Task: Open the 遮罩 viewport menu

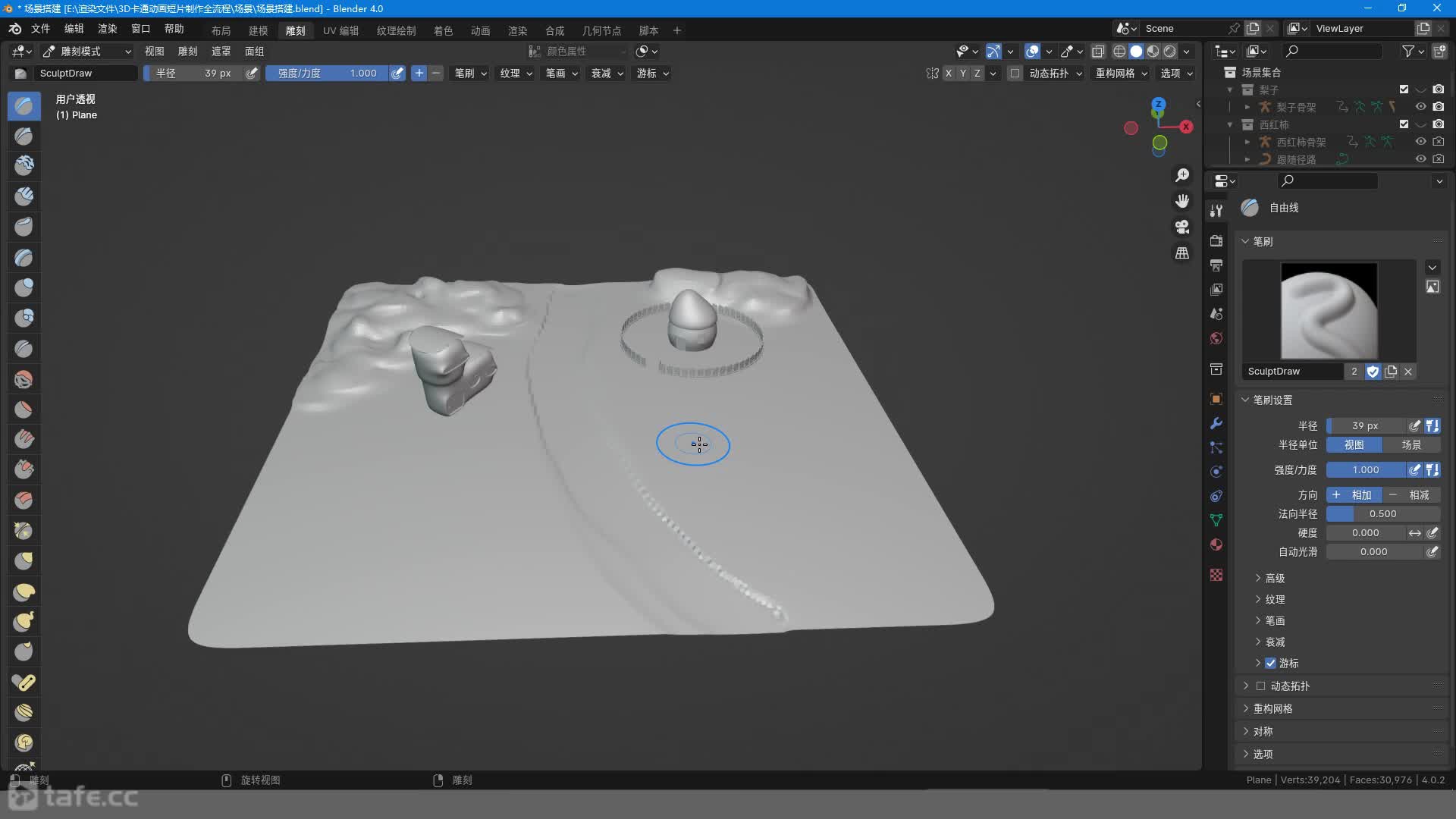Action: [x=221, y=52]
